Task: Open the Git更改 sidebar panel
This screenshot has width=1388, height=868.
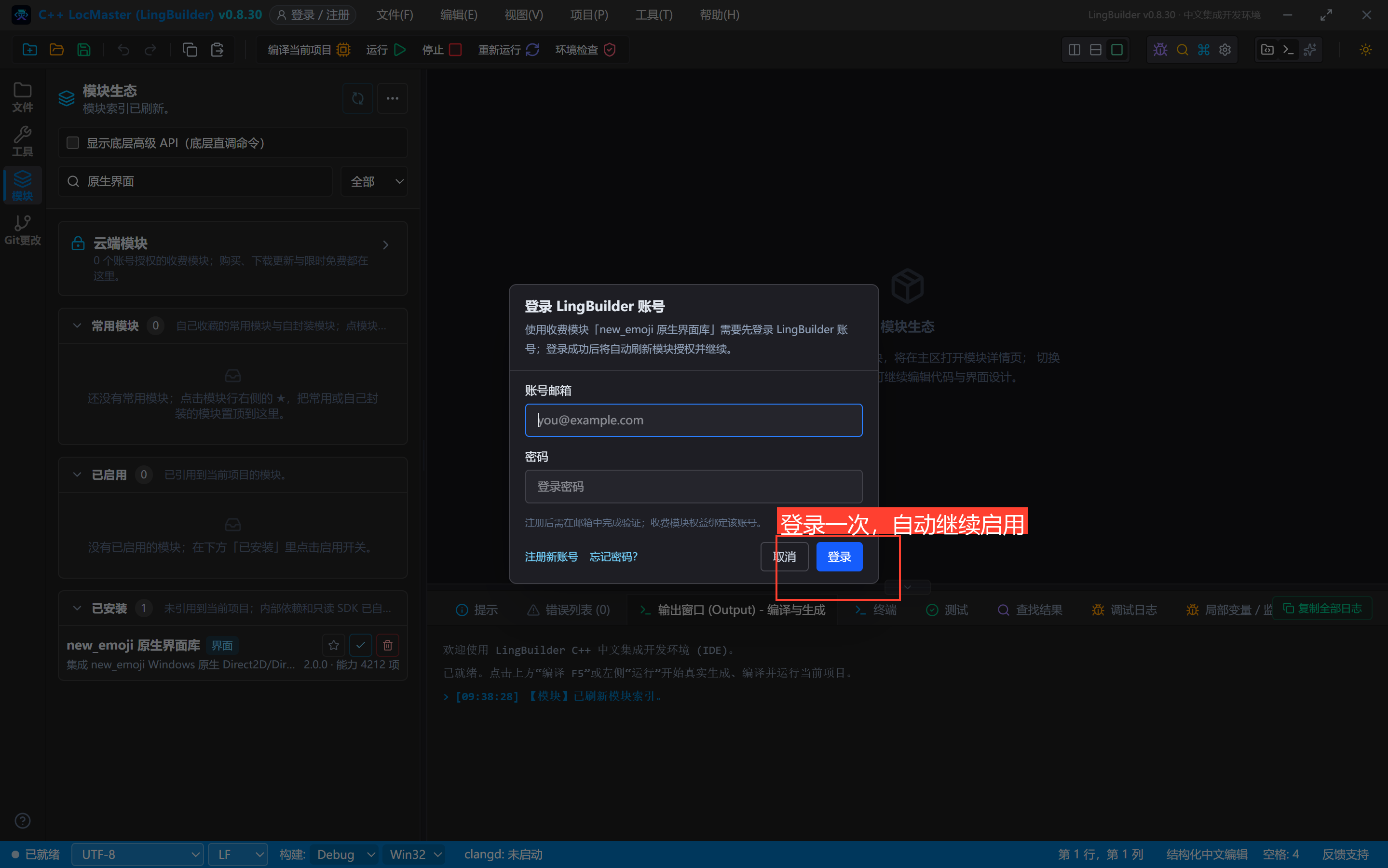Action: click(22, 230)
